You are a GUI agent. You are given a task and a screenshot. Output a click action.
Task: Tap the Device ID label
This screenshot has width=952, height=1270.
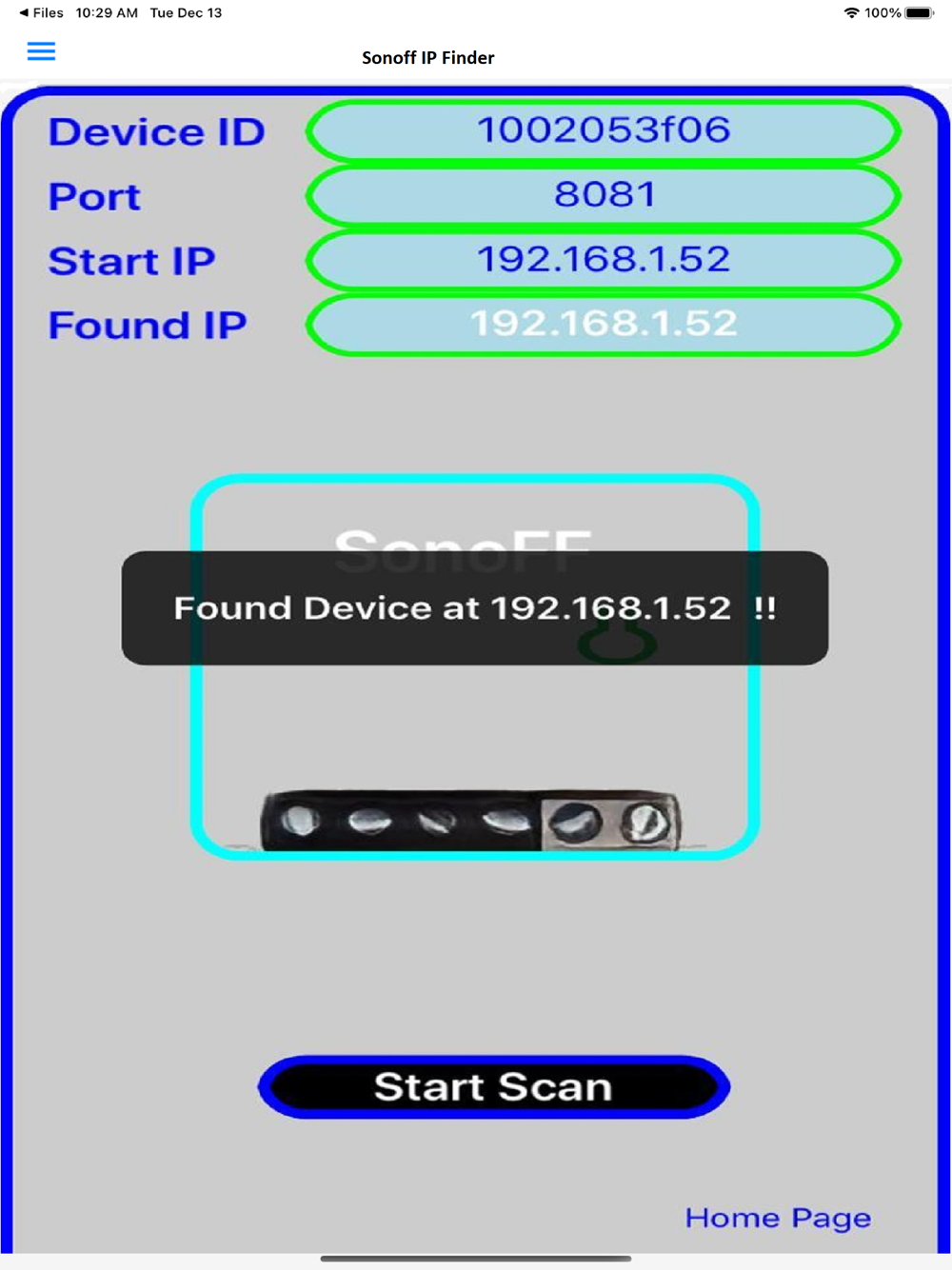pyautogui.click(x=157, y=132)
